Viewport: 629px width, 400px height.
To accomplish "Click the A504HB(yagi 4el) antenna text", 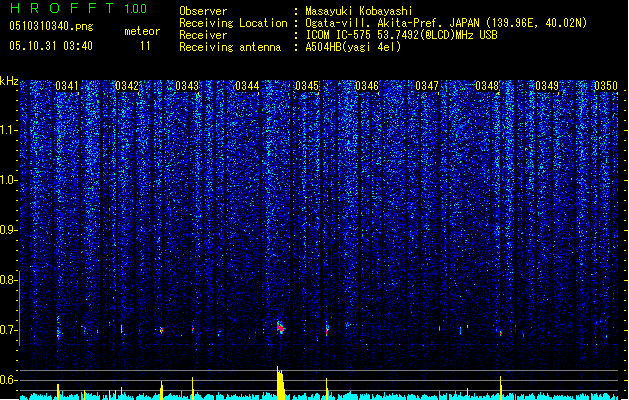I will tap(353, 47).
